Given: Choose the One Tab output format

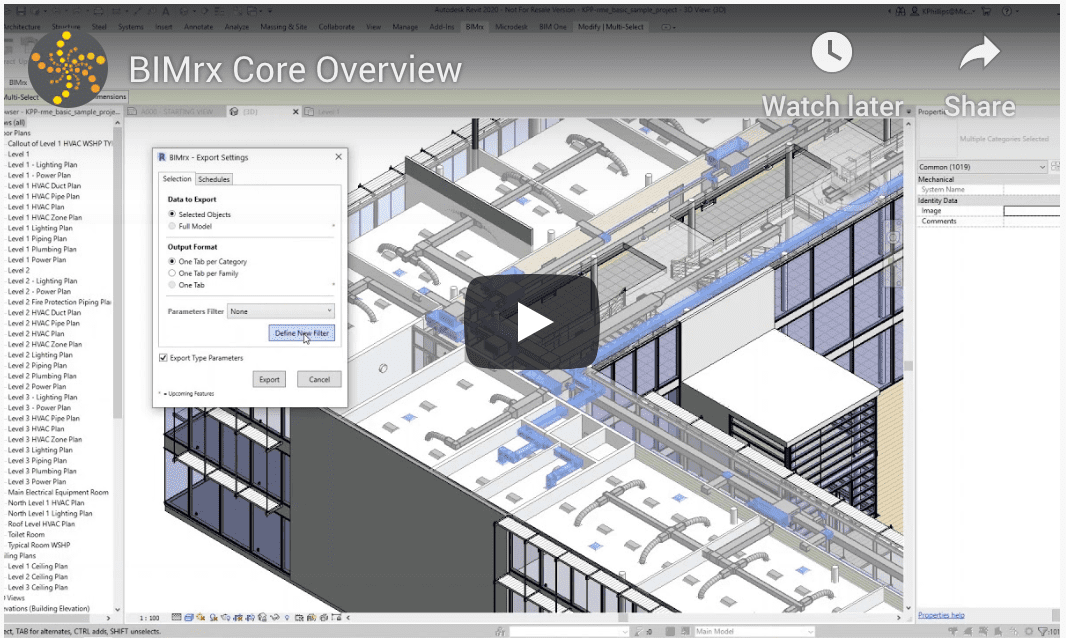Looking at the screenshot, I should pos(172,285).
